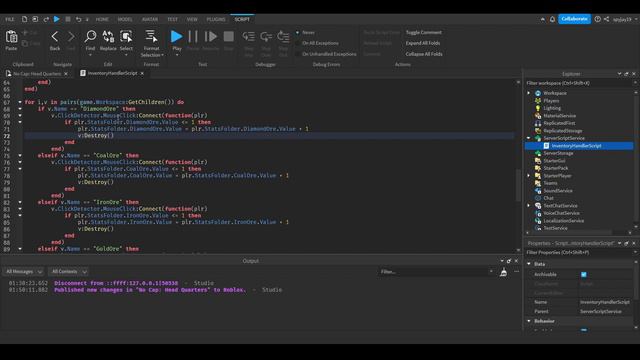This screenshot has height=360, width=640.
Task: Click the undo arrow in quick access bar
Action: click(78, 19)
